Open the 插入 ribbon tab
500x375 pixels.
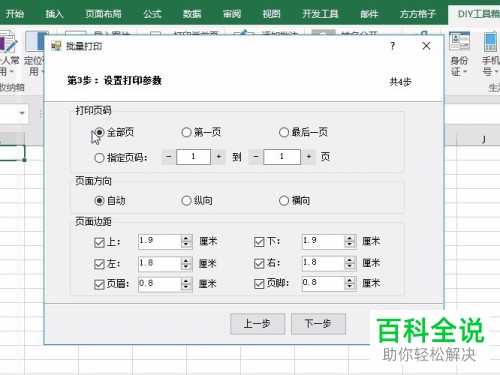54,14
